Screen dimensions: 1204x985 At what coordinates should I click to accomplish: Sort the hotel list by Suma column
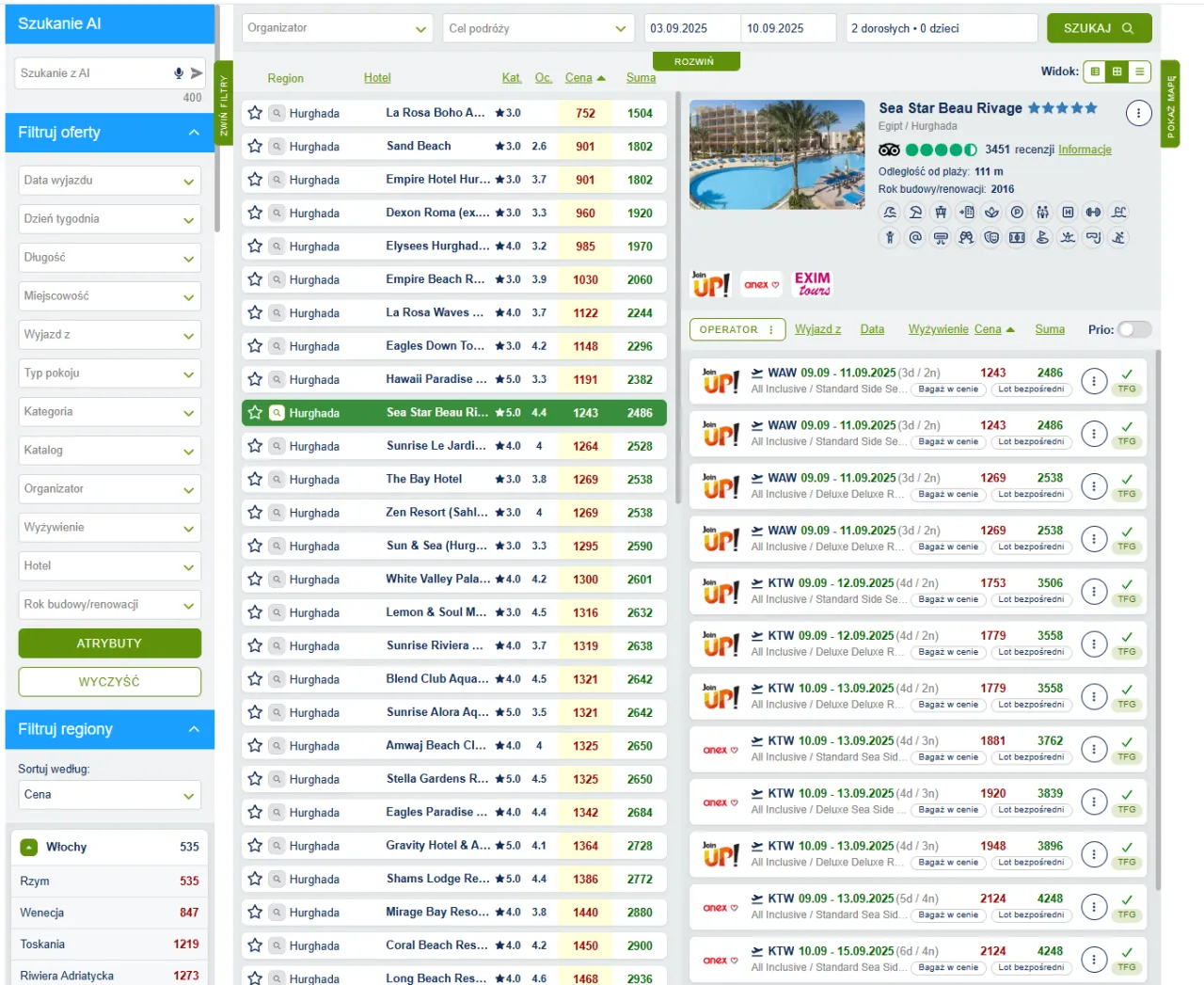[641, 78]
